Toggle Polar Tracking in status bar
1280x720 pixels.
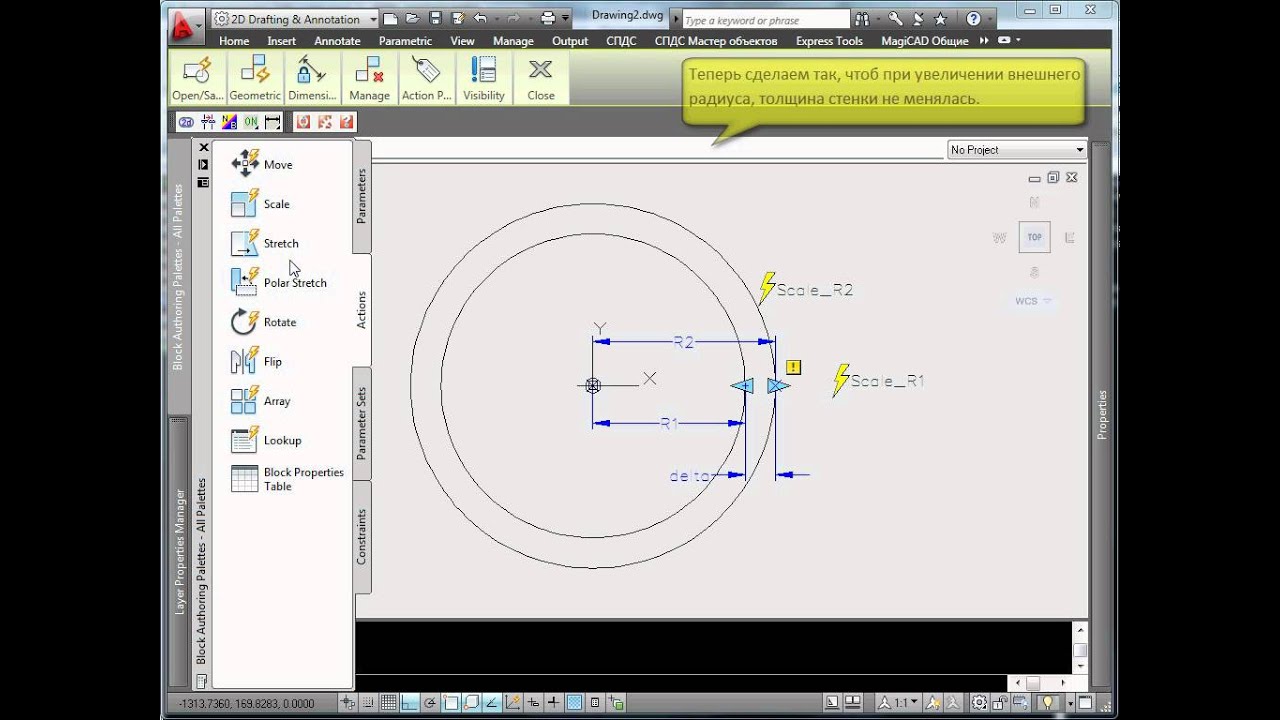point(430,702)
